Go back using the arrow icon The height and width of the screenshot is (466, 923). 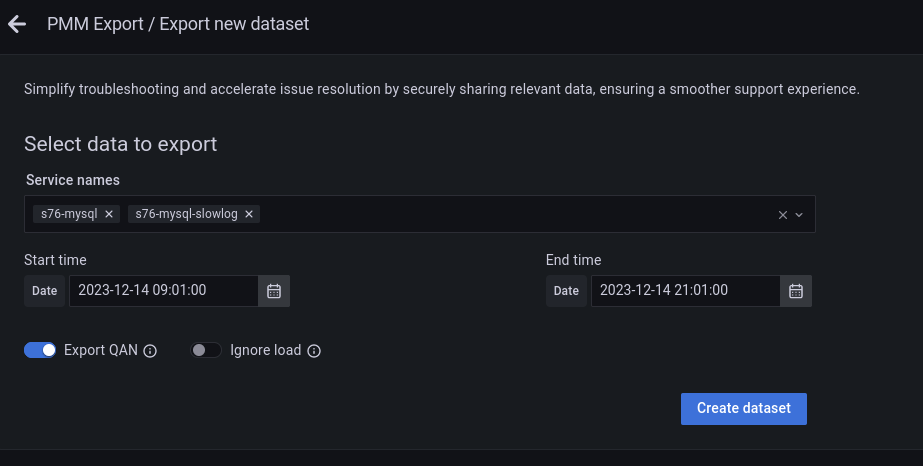17,25
